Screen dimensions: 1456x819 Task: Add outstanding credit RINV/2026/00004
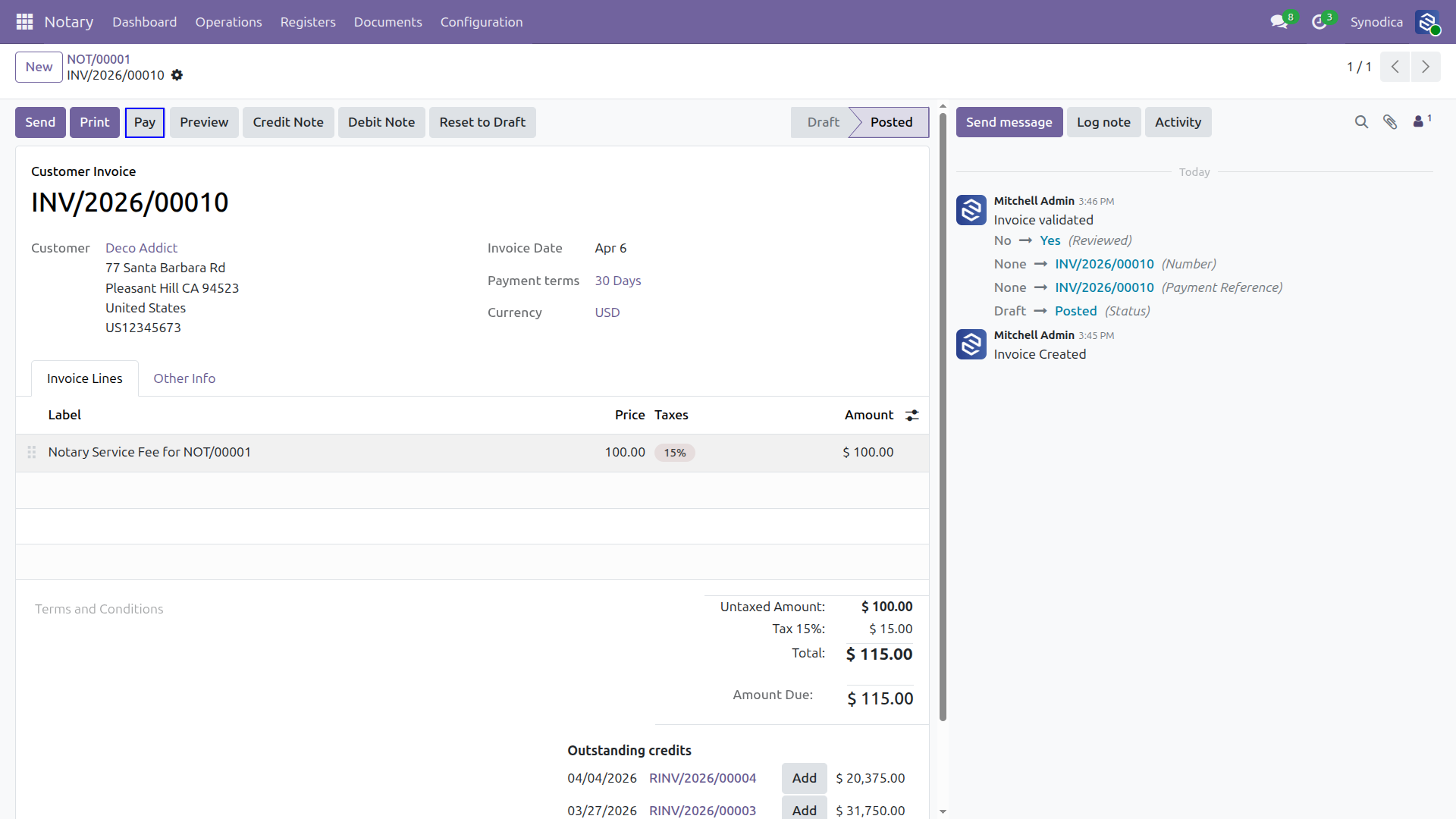[805, 778]
